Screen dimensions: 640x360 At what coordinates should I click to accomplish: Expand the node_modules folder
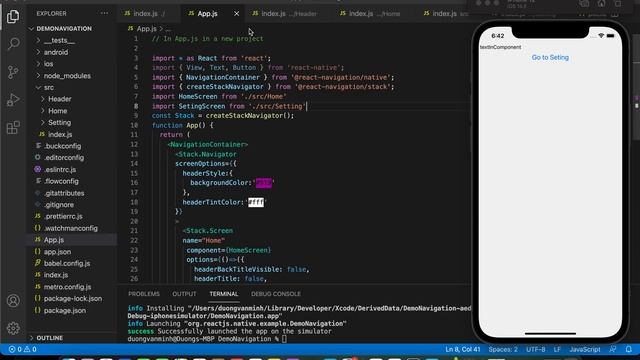67,76
